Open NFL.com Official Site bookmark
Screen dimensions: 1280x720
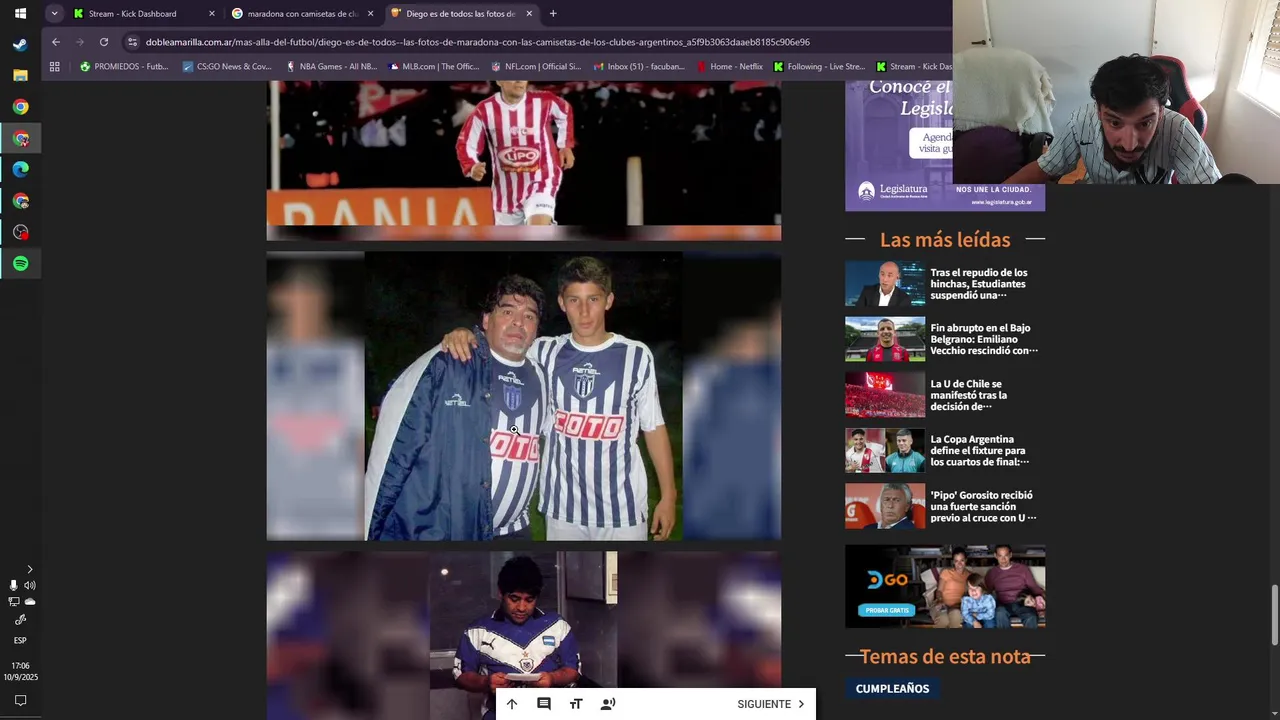[x=536, y=67]
